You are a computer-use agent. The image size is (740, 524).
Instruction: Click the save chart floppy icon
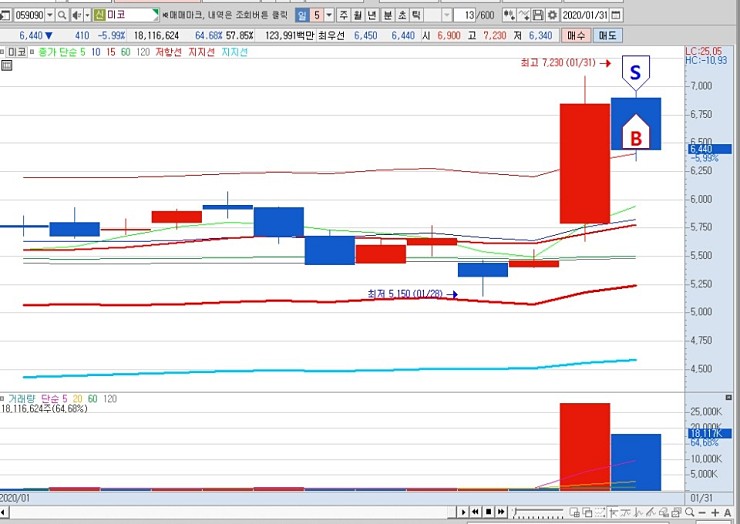click(x=538, y=16)
